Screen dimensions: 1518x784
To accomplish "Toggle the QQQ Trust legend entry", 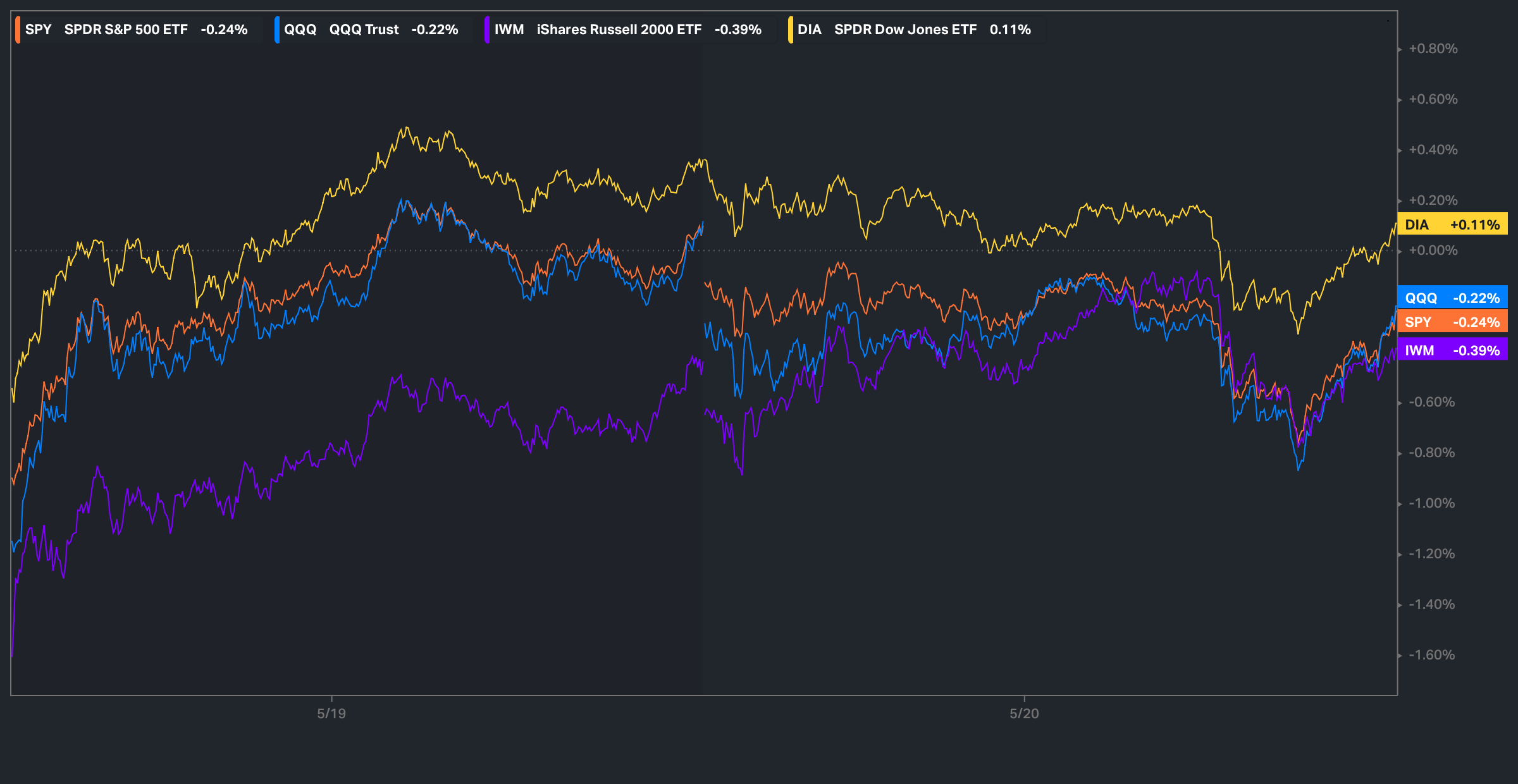I will click(x=364, y=30).
